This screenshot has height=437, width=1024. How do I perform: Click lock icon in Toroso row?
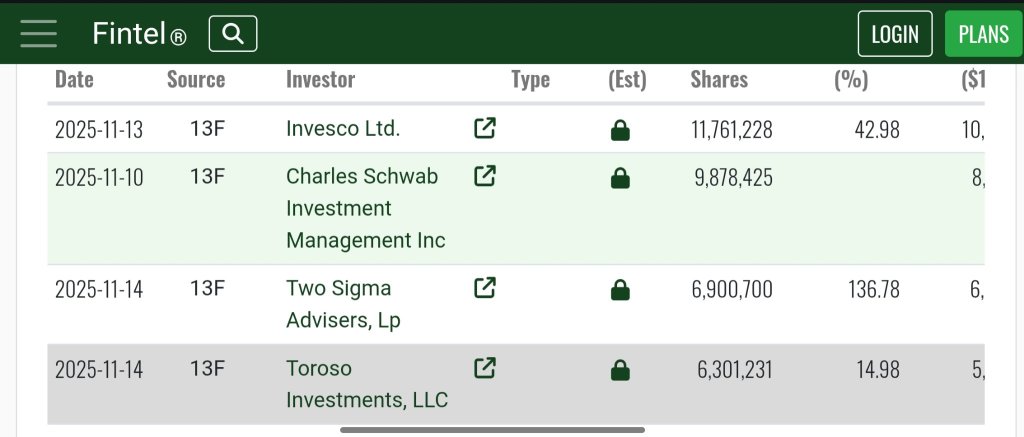pos(620,371)
